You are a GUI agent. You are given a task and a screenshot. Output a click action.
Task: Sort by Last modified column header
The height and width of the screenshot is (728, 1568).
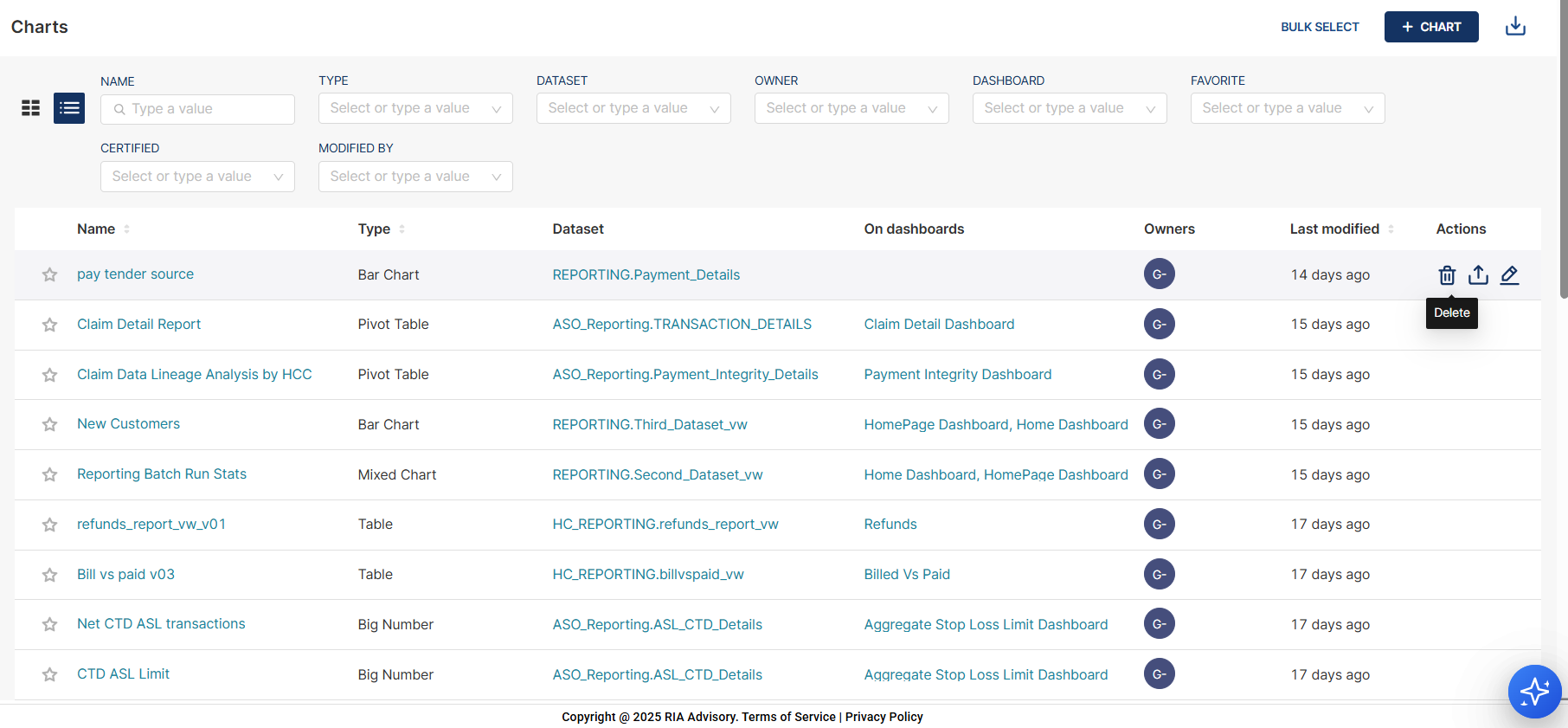1334,229
